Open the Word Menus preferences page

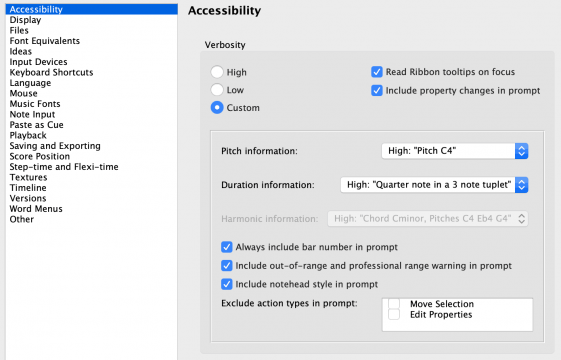click(x=36, y=209)
